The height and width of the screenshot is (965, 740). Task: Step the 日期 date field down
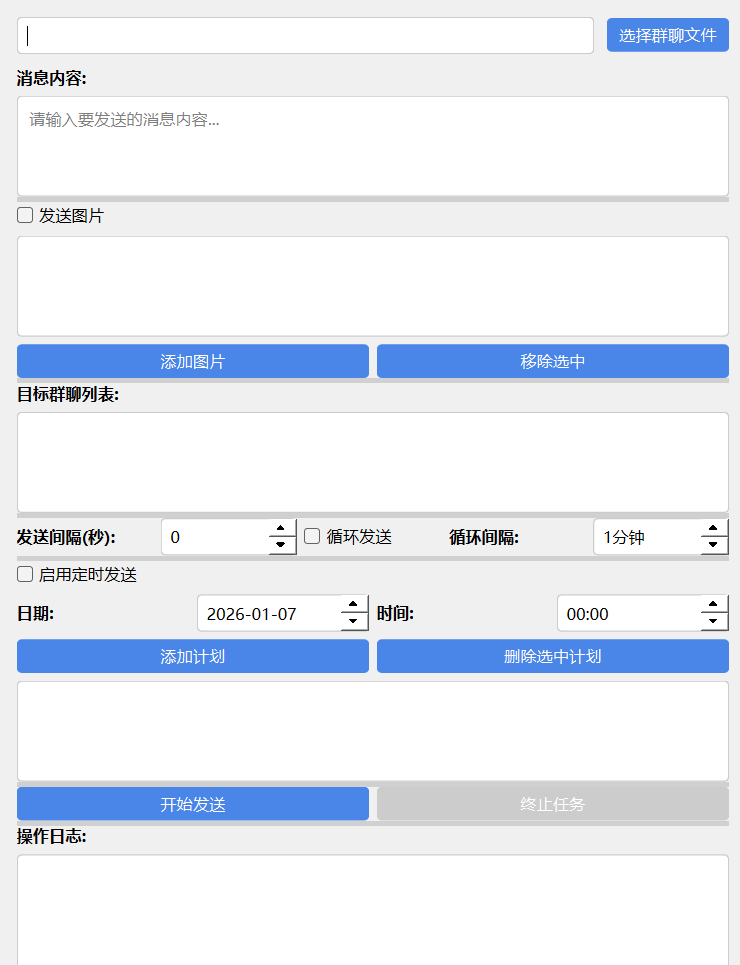[x=354, y=622]
